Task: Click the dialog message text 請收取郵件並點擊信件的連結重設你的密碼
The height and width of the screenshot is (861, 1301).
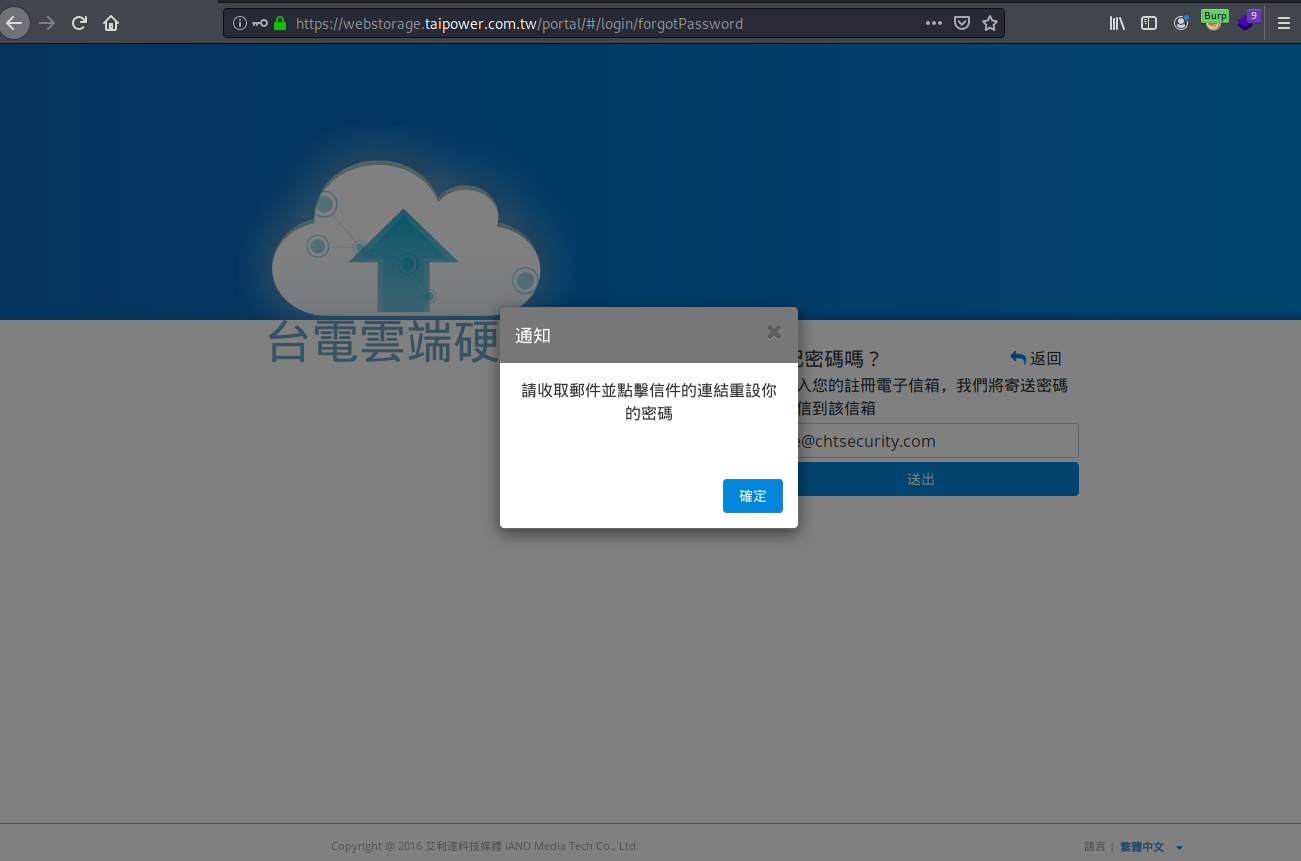Action: tap(649, 401)
